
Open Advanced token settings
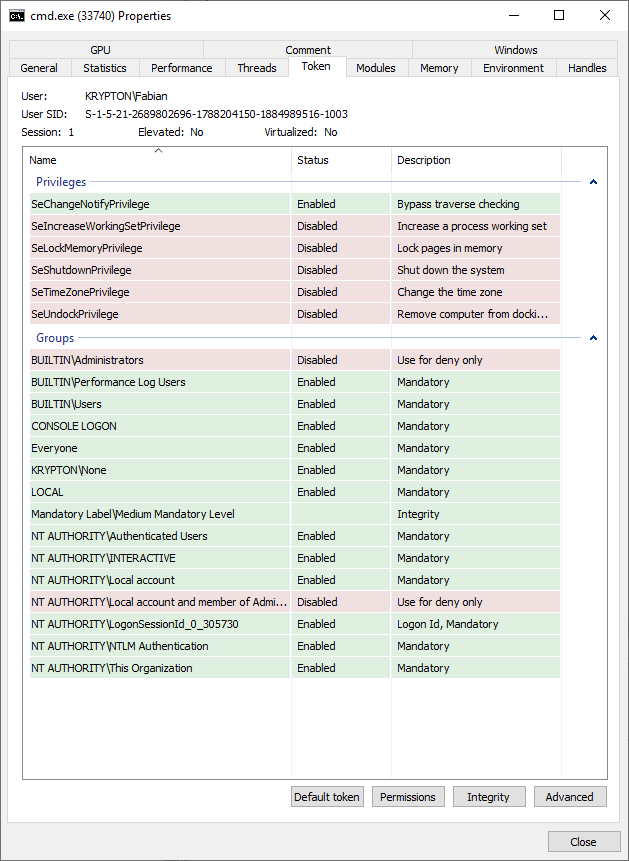click(x=569, y=797)
